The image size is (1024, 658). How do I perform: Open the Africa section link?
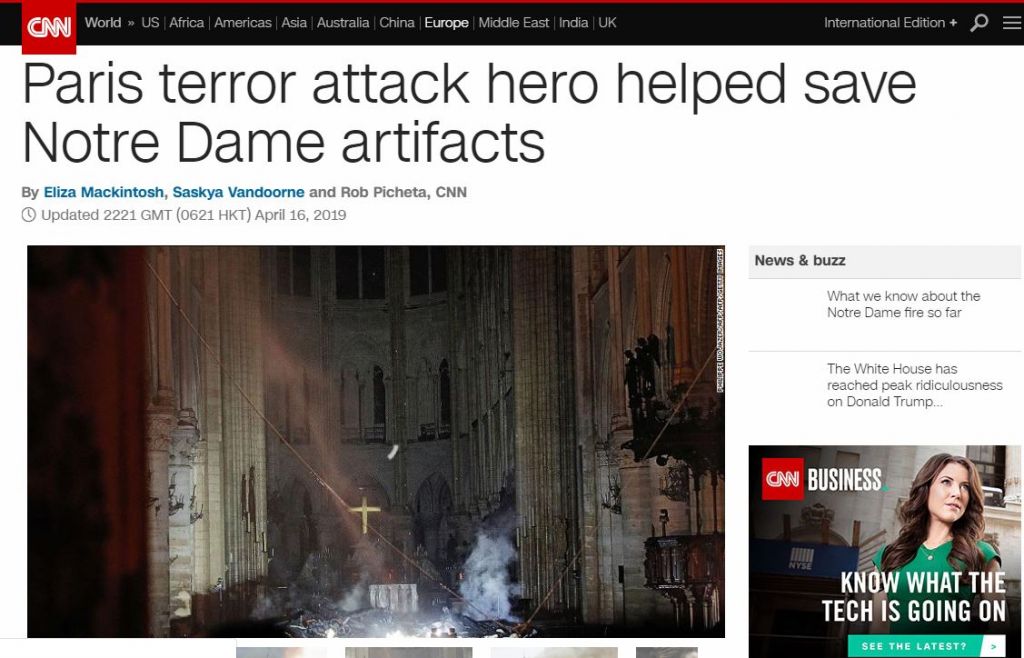(x=187, y=23)
